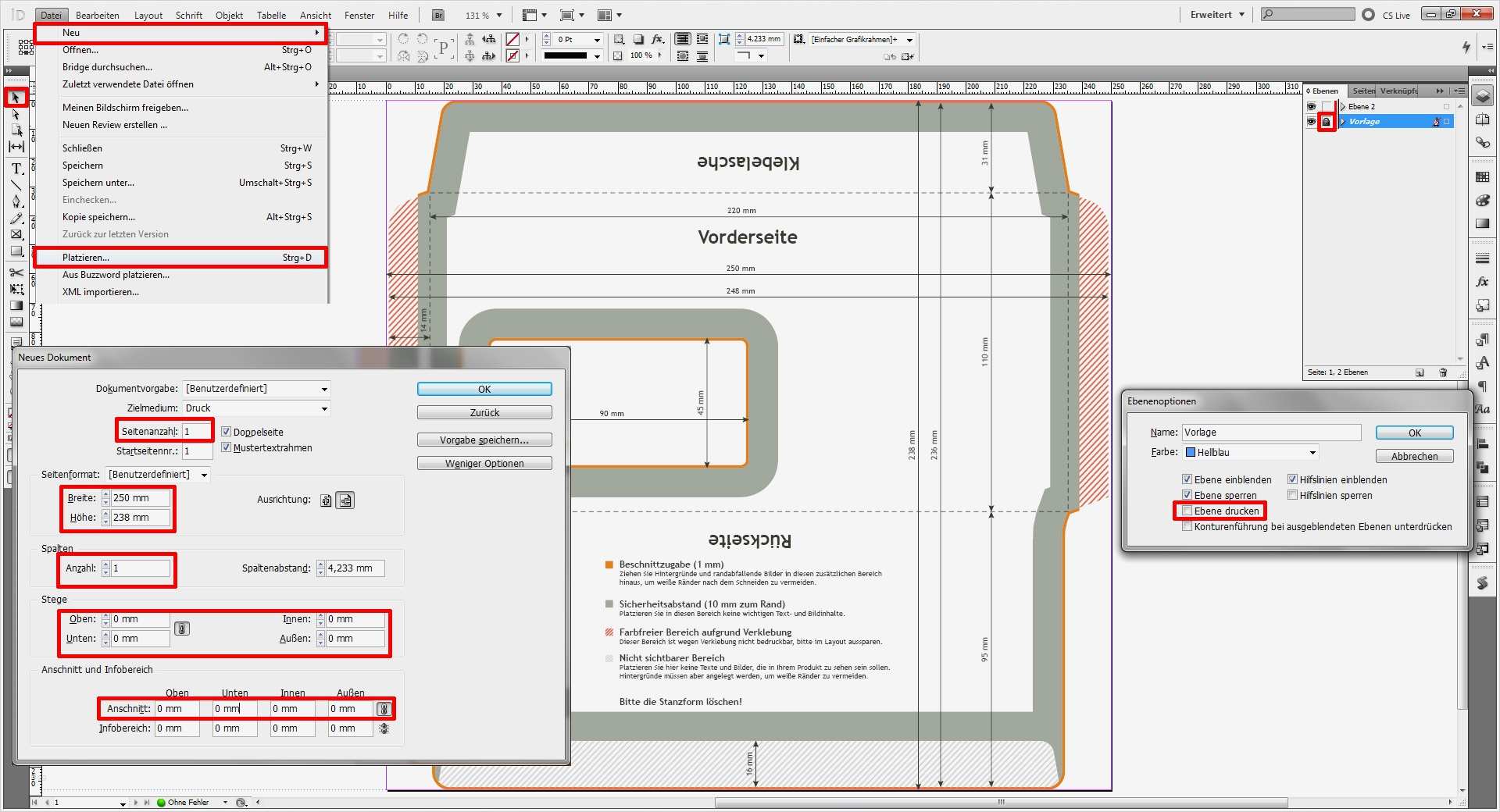Choose landscape orientation icon in Ausrichtung
Screen dimensions: 1500x812
pyautogui.click(x=345, y=500)
